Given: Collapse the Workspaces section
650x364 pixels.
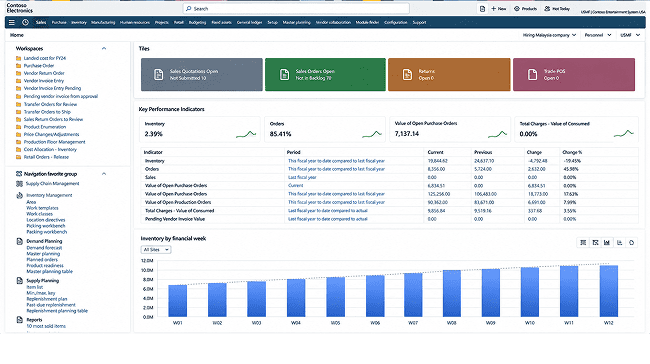Looking at the screenshot, I should [104, 49].
